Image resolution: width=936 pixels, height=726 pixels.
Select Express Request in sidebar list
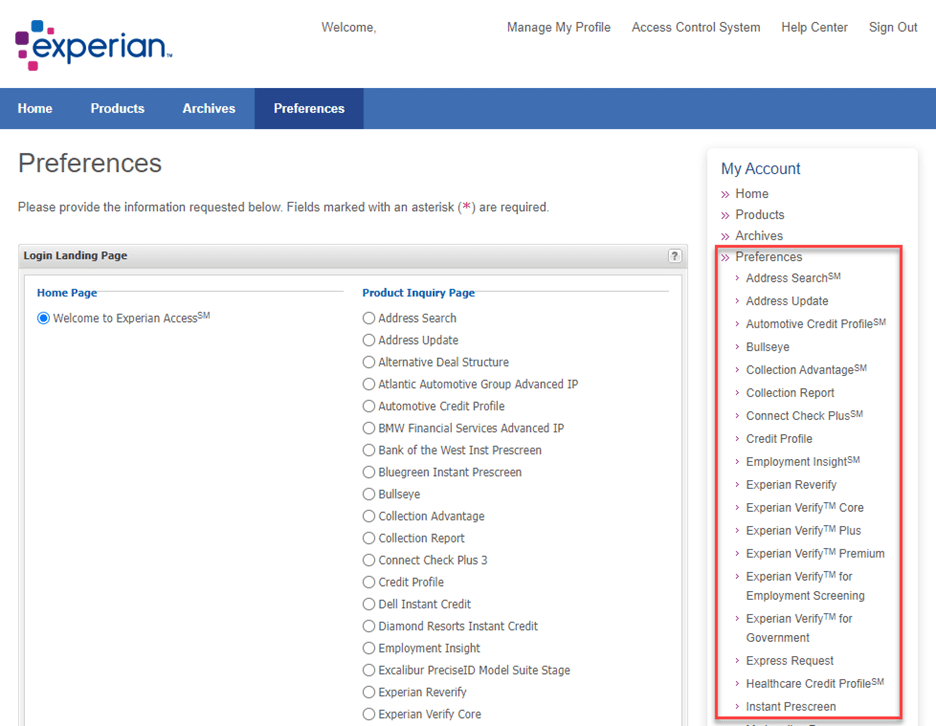click(789, 661)
